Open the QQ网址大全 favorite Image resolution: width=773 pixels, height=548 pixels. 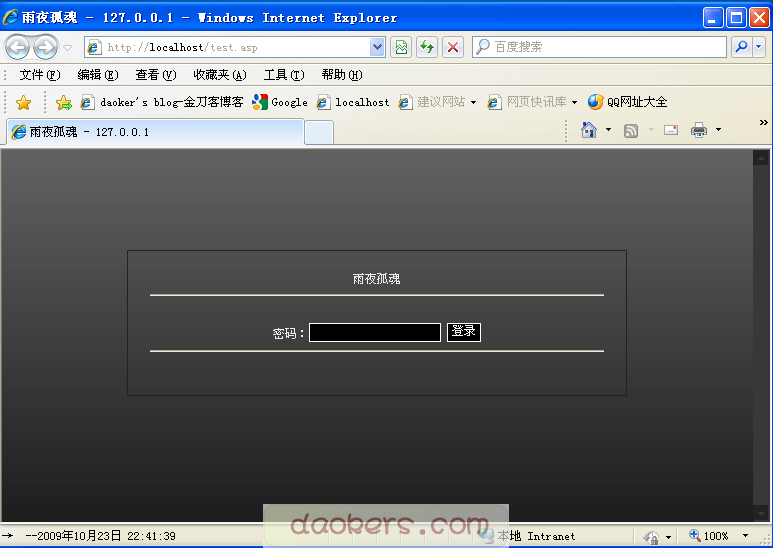[x=628, y=102]
